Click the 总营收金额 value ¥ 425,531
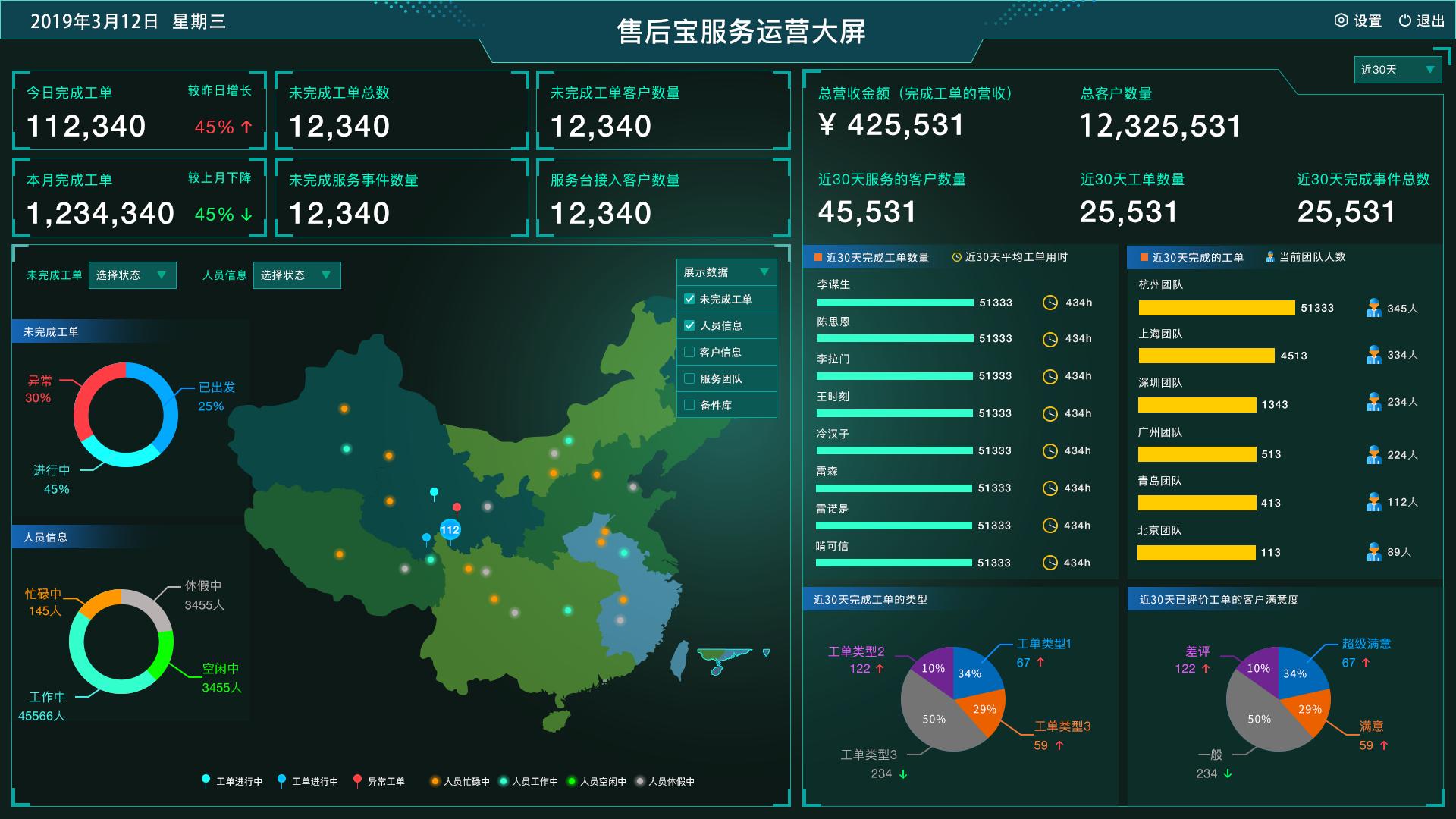Screen dimensions: 1456x819 (892, 124)
